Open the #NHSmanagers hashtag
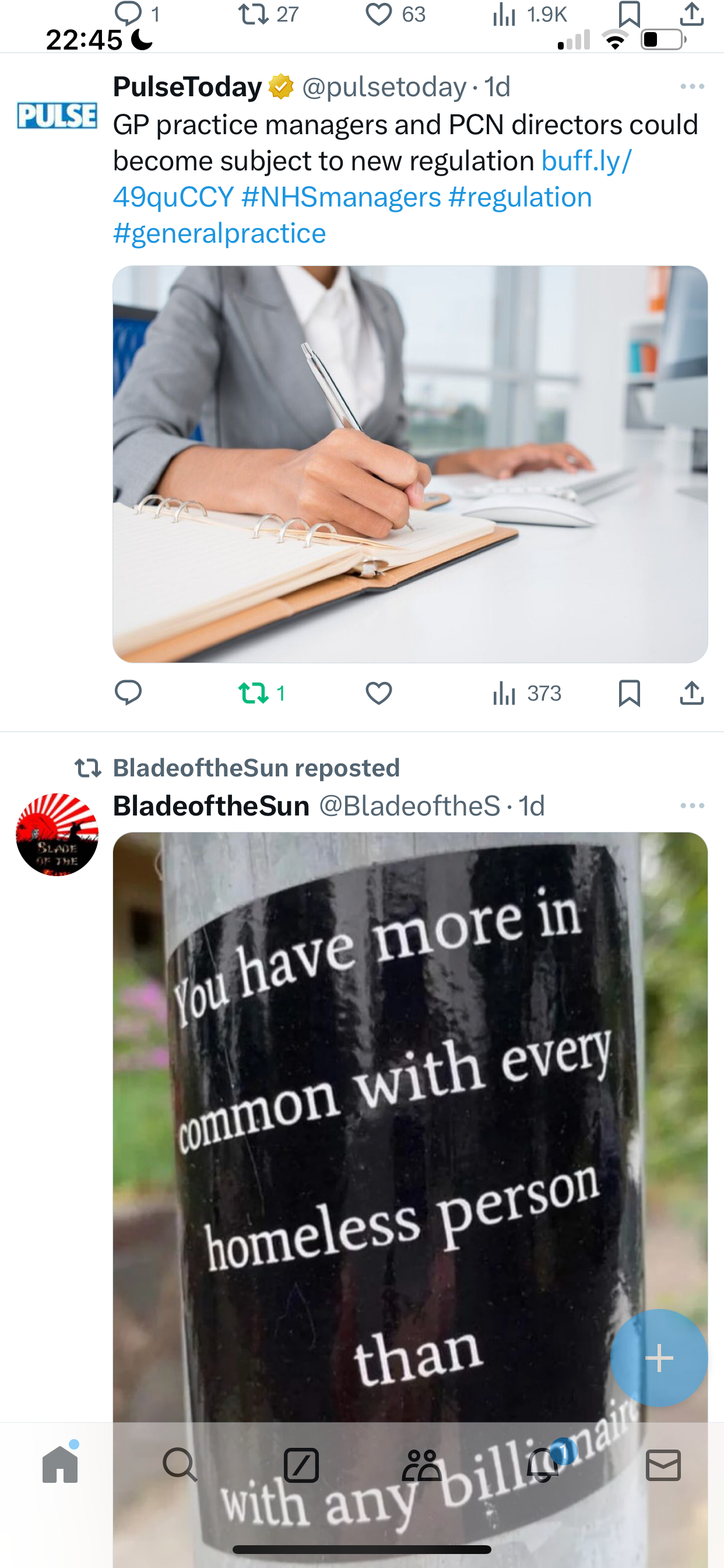 (x=340, y=197)
